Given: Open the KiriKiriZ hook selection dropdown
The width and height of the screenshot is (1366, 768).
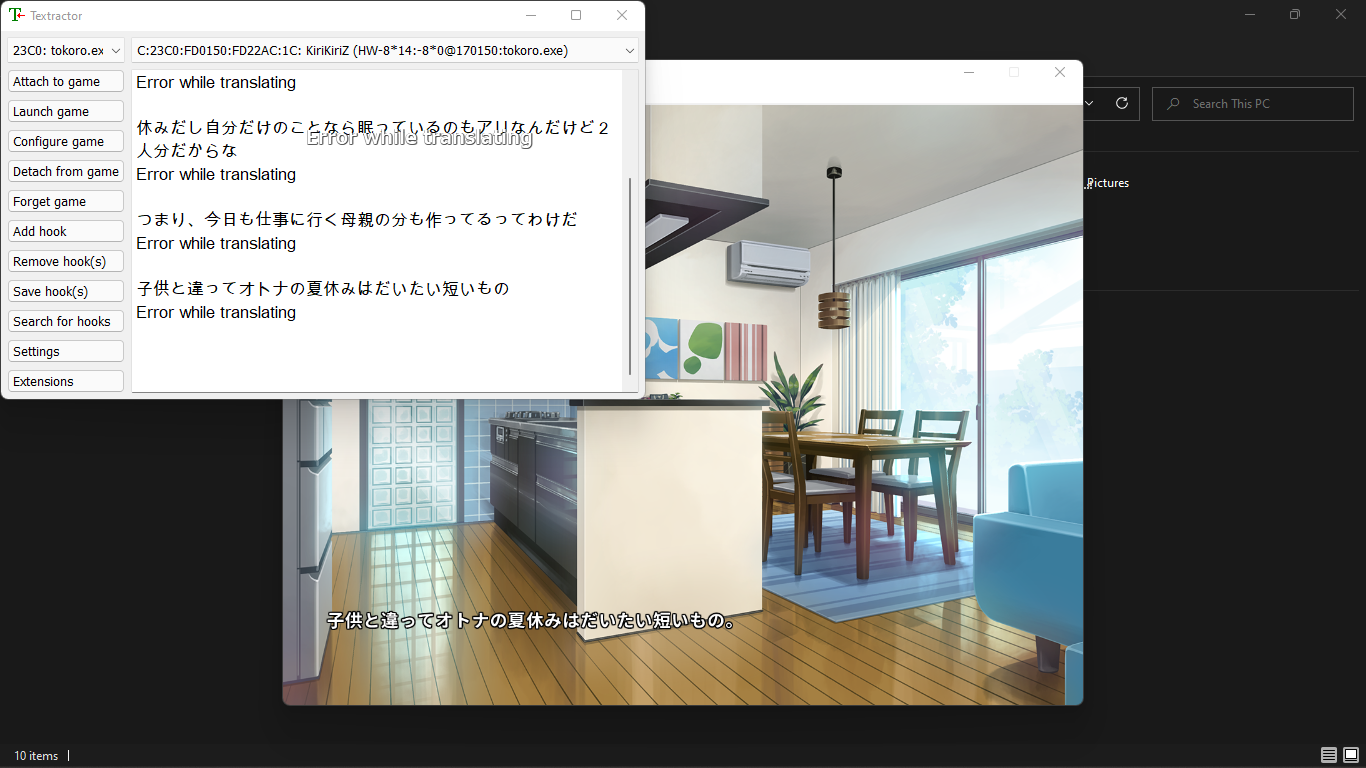Looking at the screenshot, I should tap(627, 50).
